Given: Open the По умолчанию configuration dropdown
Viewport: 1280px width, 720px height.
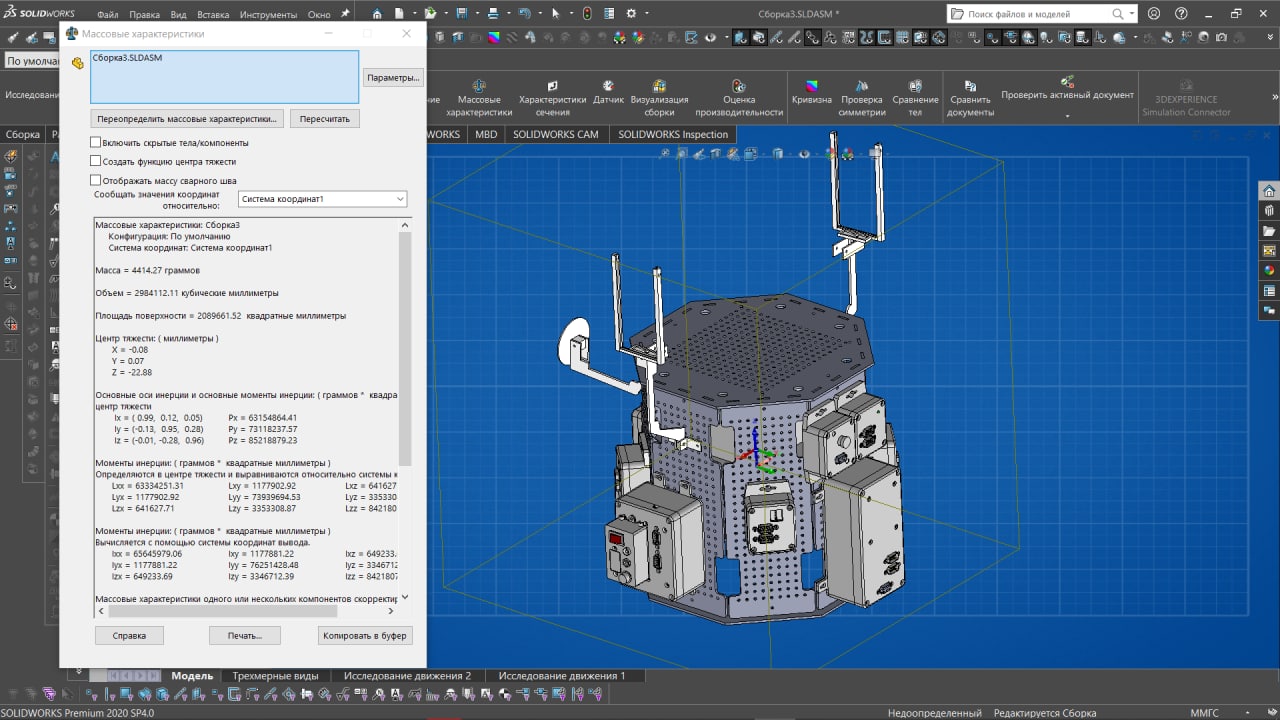Looking at the screenshot, I should [30, 61].
